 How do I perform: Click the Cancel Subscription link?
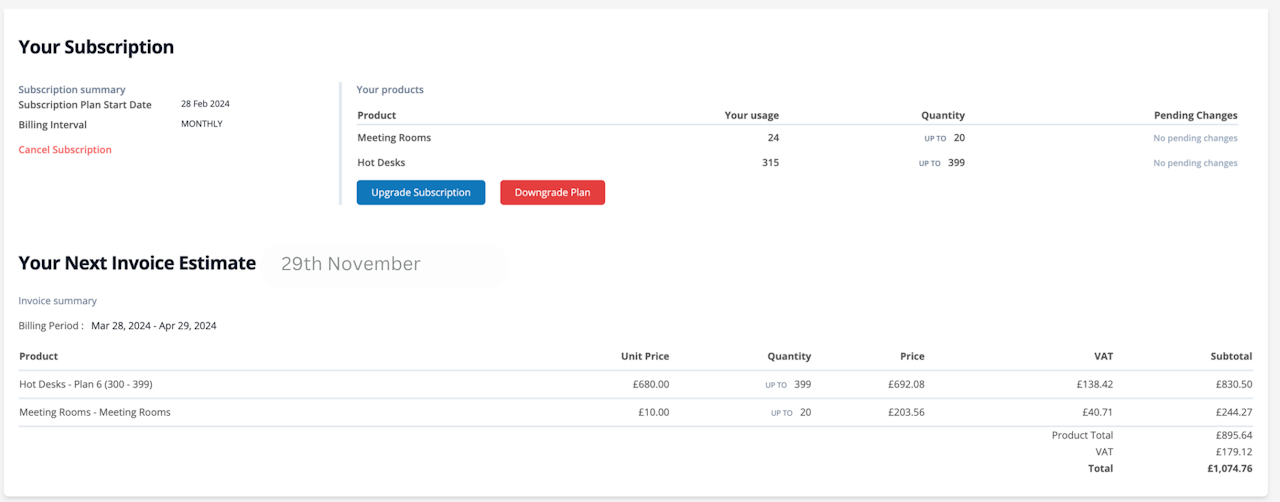(x=65, y=150)
